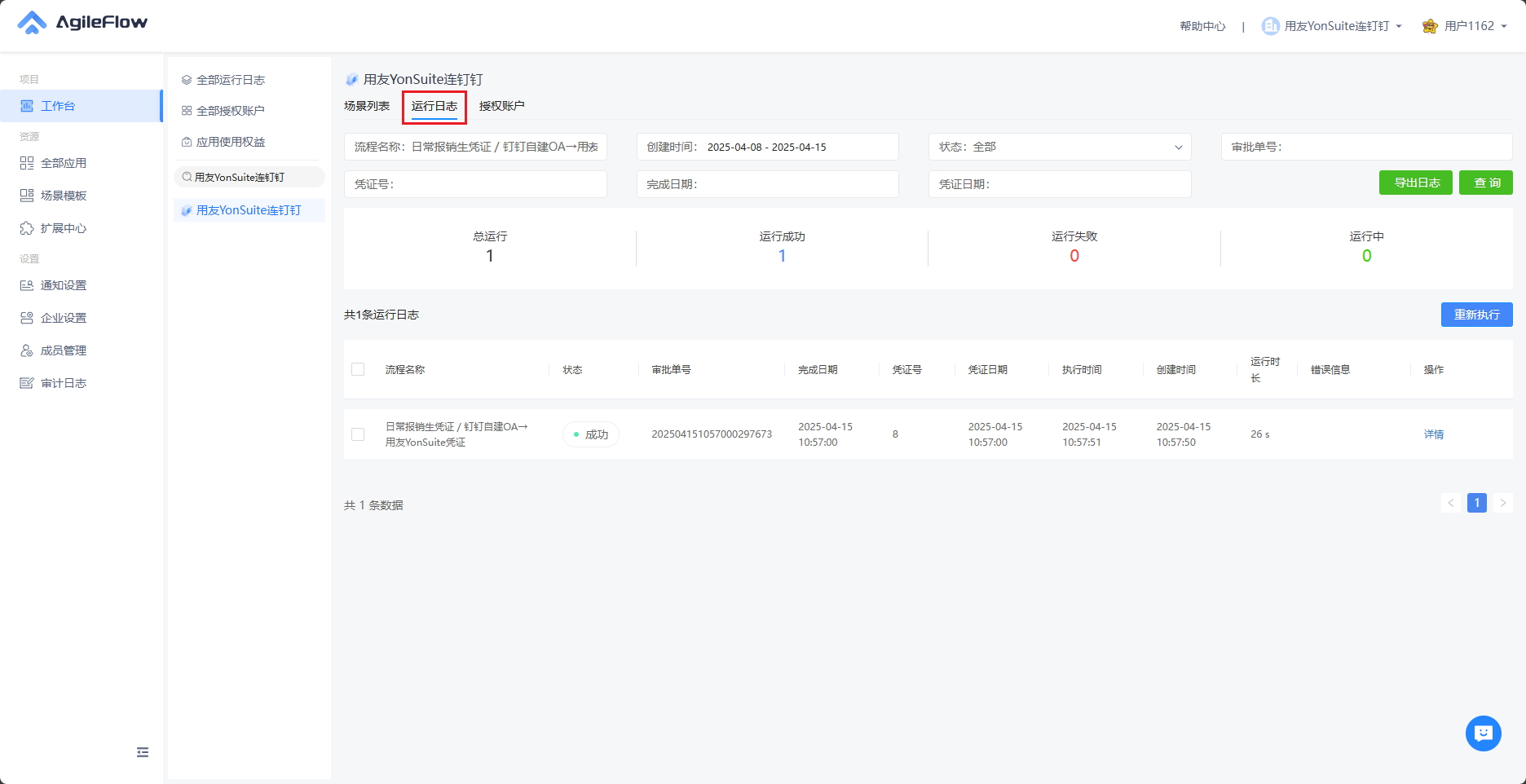Open 场景模板 icon in sidebar
The height and width of the screenshot is (784, 1526).
pyautogui.click(x=27, y=196)
